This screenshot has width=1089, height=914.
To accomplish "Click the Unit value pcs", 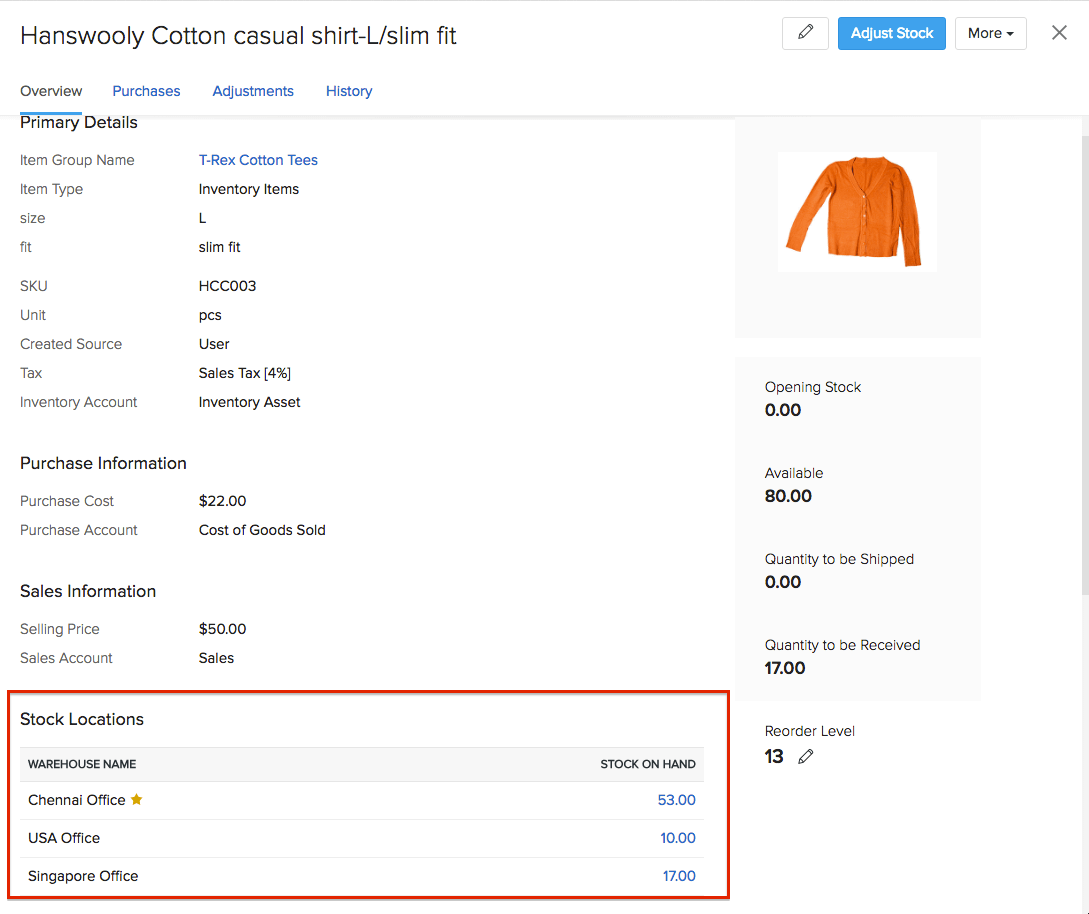I will point(210,315).
